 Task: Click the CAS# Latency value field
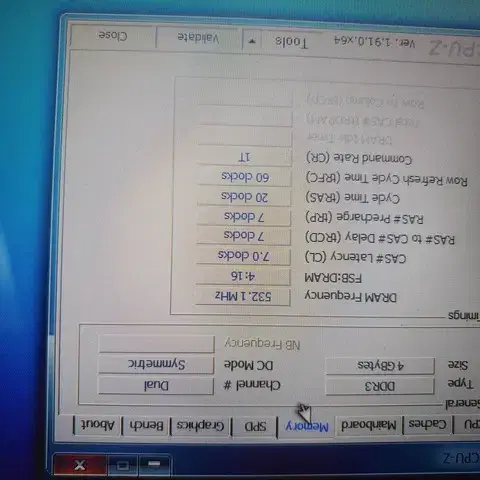point(243,256)
